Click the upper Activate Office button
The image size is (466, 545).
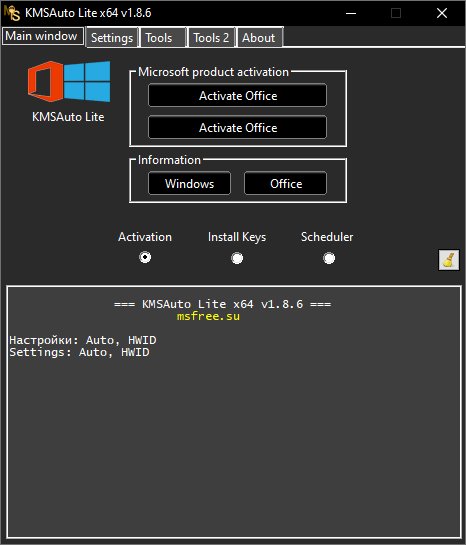237,95
